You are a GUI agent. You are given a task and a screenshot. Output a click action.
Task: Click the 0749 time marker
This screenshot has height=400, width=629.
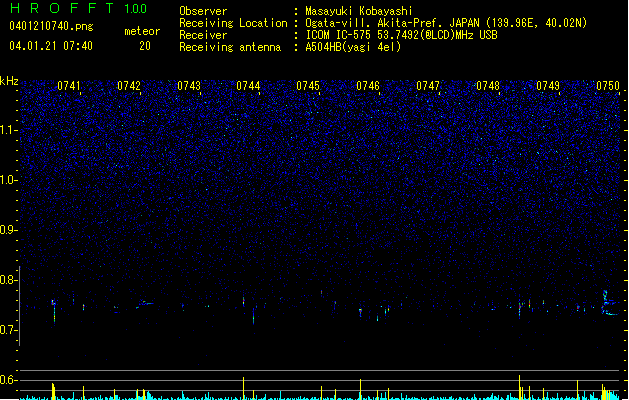coord(548,86)
